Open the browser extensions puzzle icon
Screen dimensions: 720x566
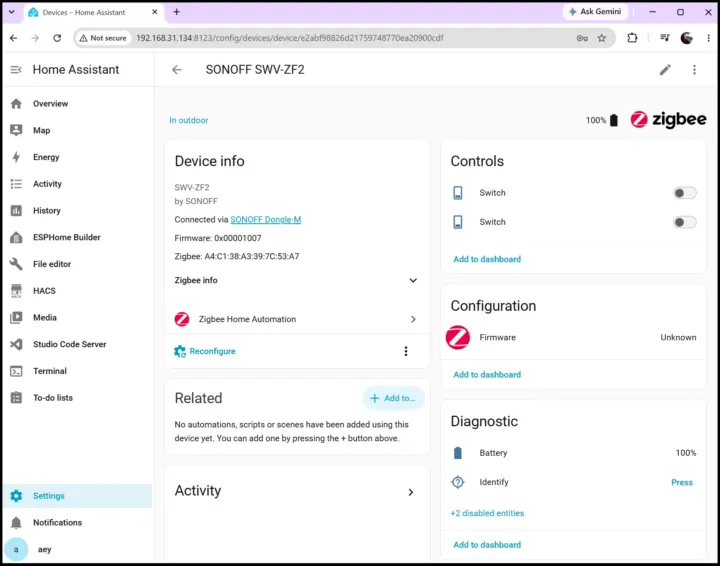[x=632, y=38]
